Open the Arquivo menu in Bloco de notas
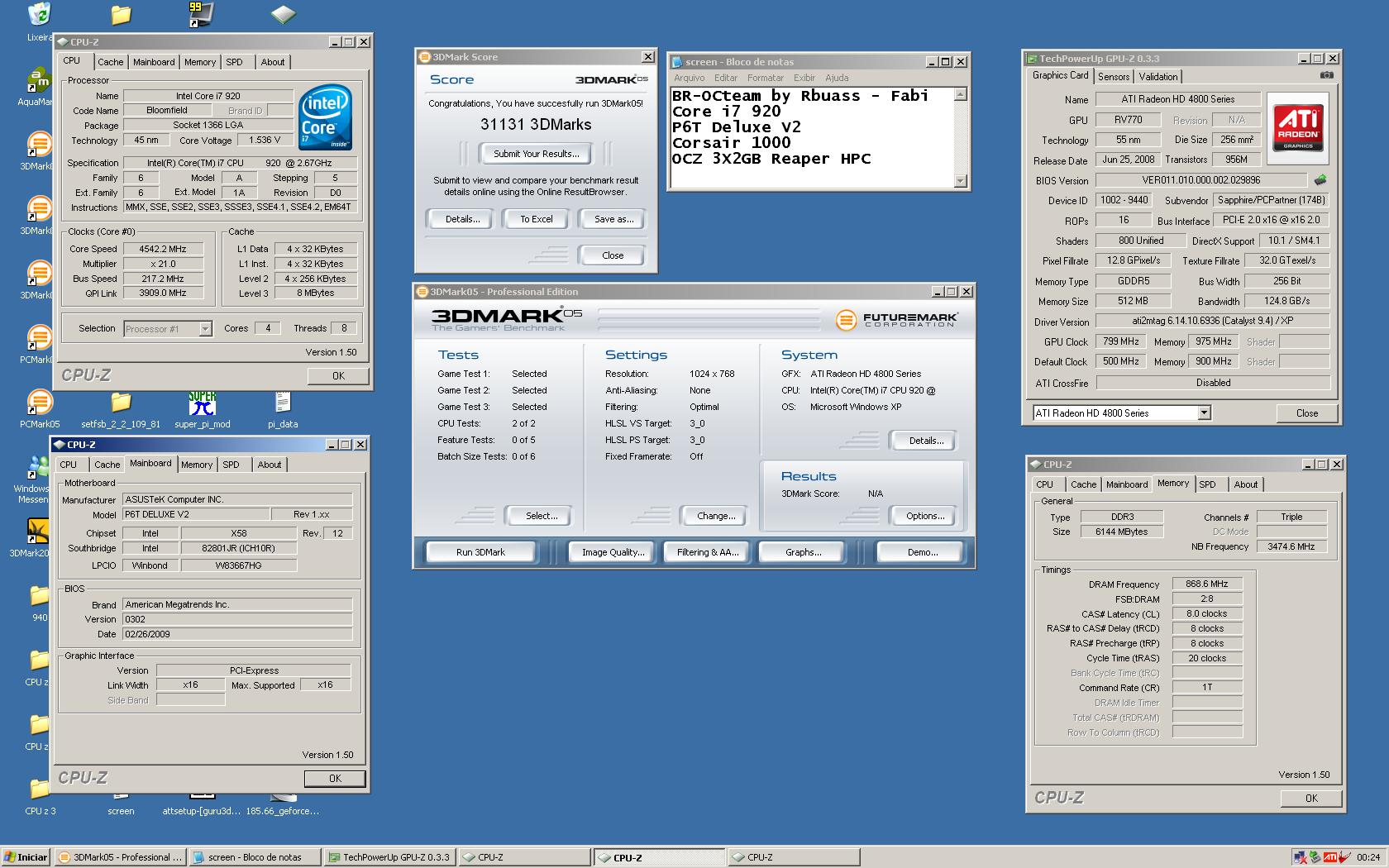Viewport: 1389px width, 868px height. pyautogui.click(x=690, y=78)
